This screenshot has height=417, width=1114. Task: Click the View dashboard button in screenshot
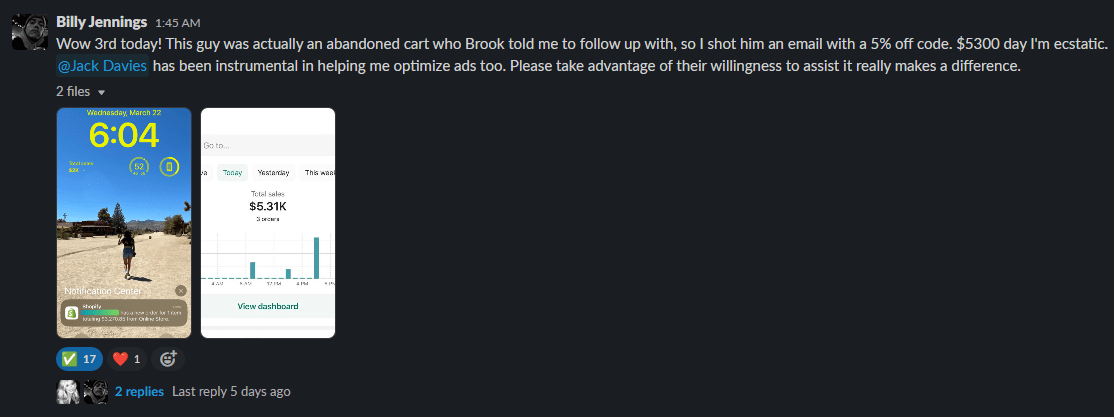[268, 306]
